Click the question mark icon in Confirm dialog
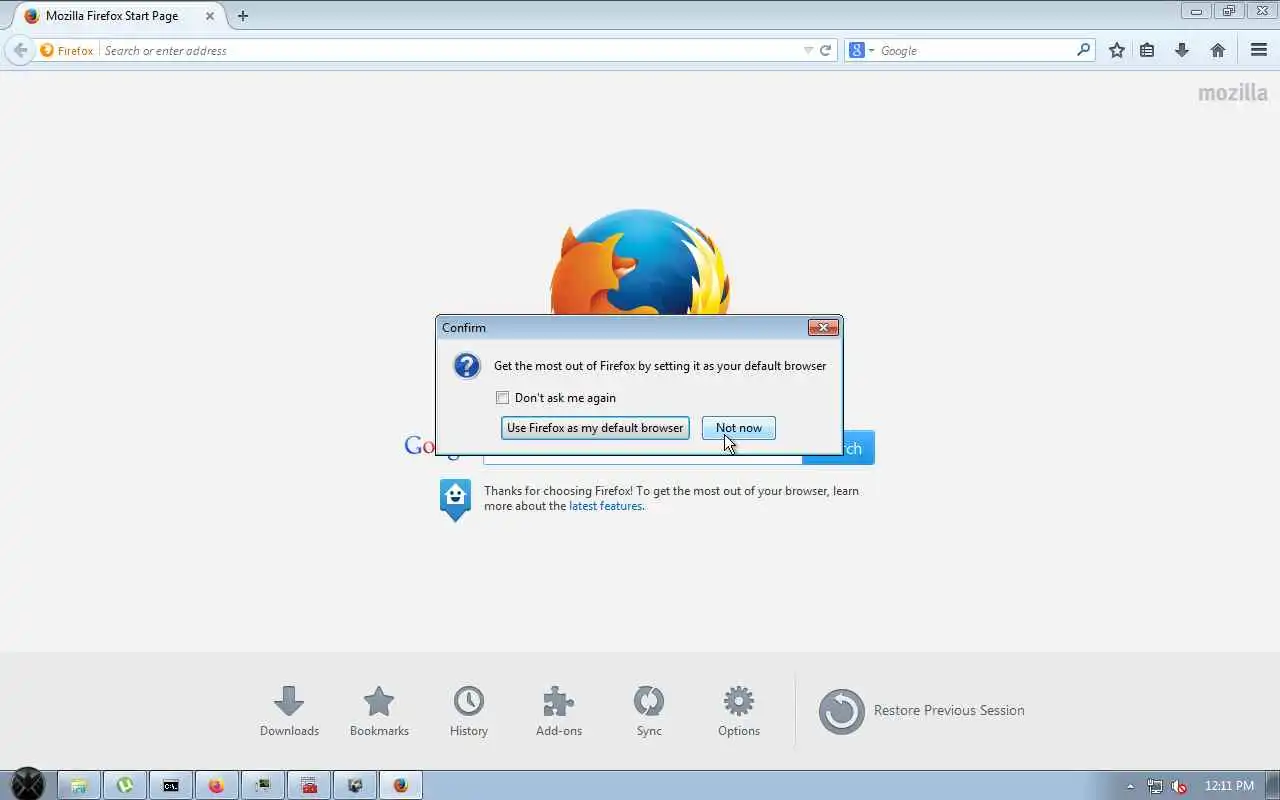Image resolution: width=1280 pixels, height=800 pixels. [x=467, y=365]
